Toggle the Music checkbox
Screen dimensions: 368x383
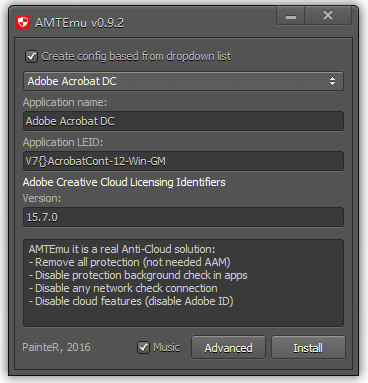click(143, 348)
